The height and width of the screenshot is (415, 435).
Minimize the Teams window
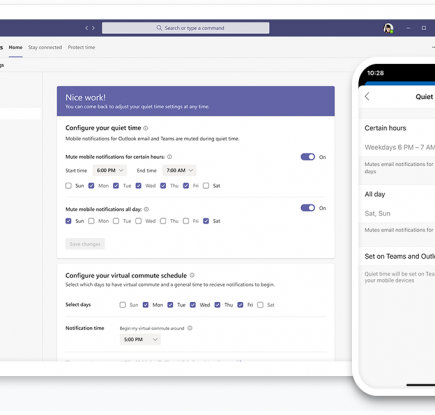tap(408, 28)
